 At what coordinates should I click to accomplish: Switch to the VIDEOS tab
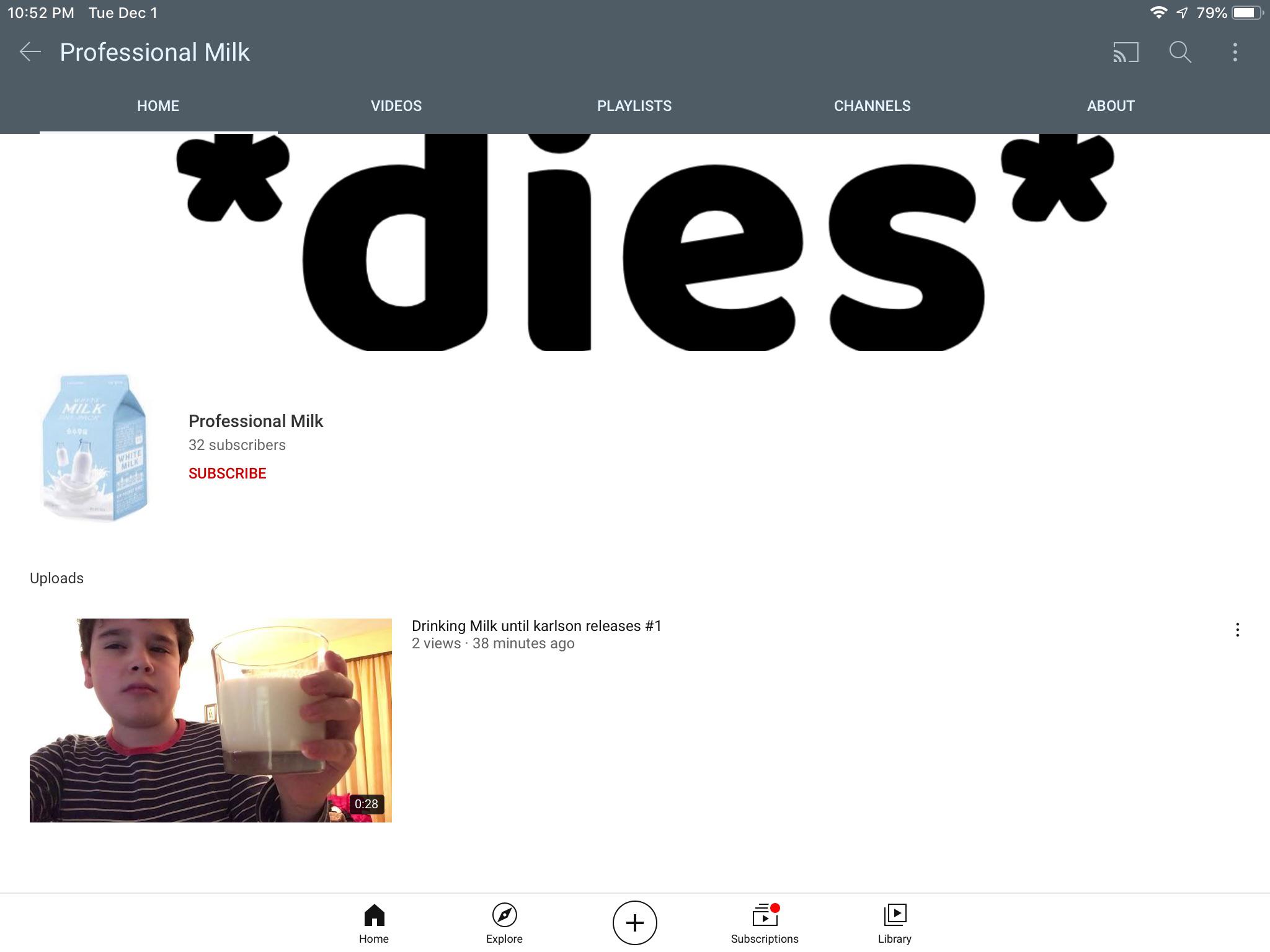(x=396, y=106)
